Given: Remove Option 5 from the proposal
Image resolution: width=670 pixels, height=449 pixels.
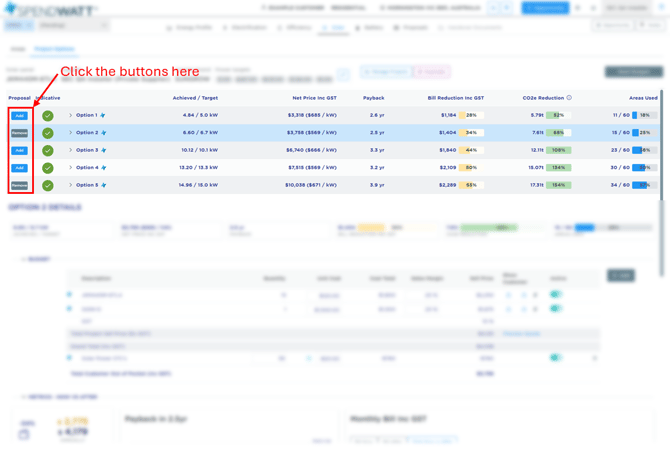Looking at the screenshot, I should tap(19, 186).
